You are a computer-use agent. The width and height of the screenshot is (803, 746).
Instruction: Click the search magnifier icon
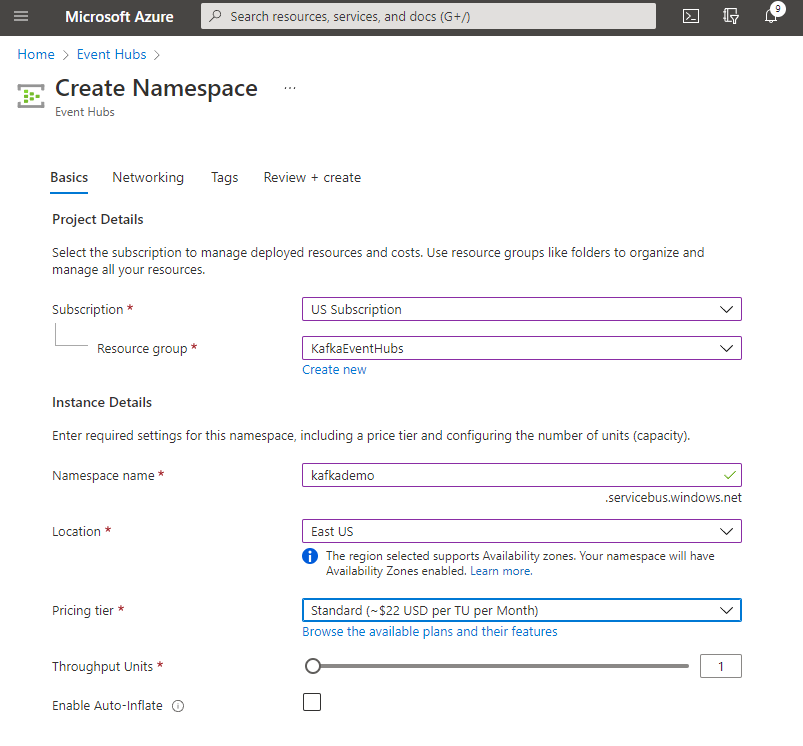[216, 16]
